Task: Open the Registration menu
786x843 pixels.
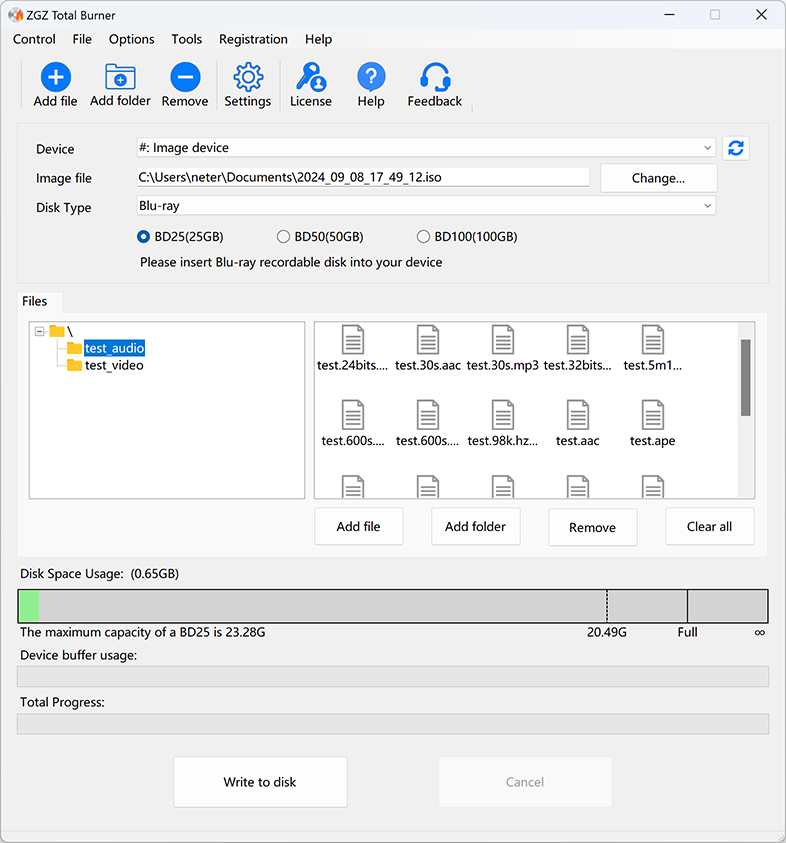Action: [x=253, y=39]
